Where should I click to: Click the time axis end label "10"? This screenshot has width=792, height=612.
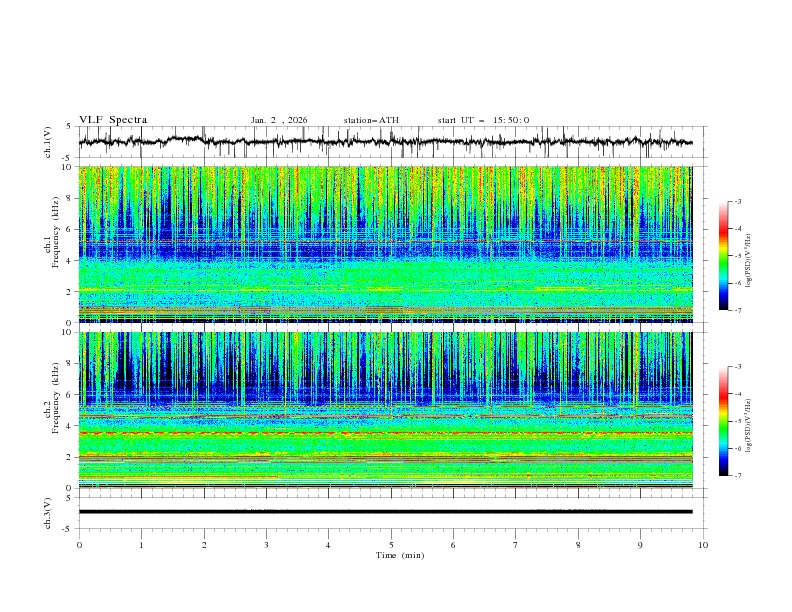(703, 545)
